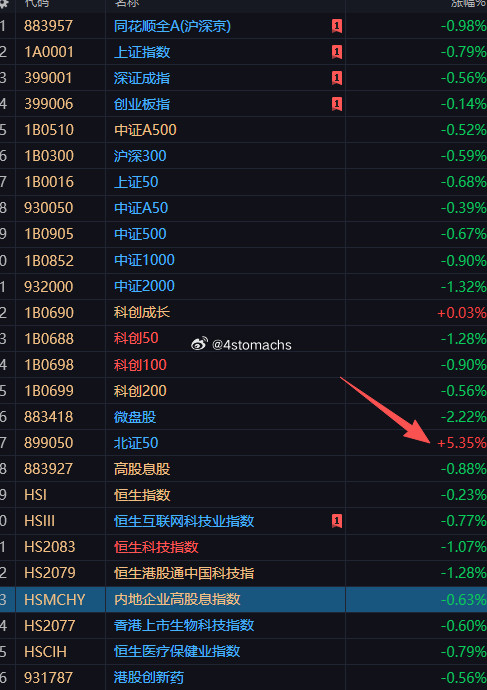
Task: Click code 883418
Action: 48,417
